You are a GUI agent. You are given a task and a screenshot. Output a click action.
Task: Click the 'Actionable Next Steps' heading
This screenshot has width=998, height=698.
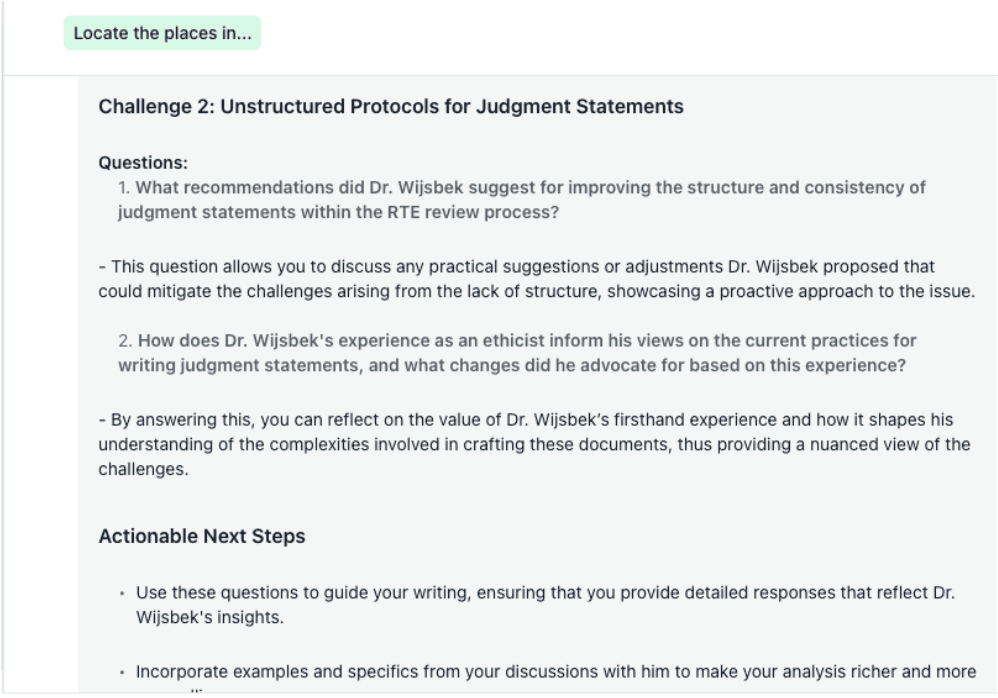point(202,536)
